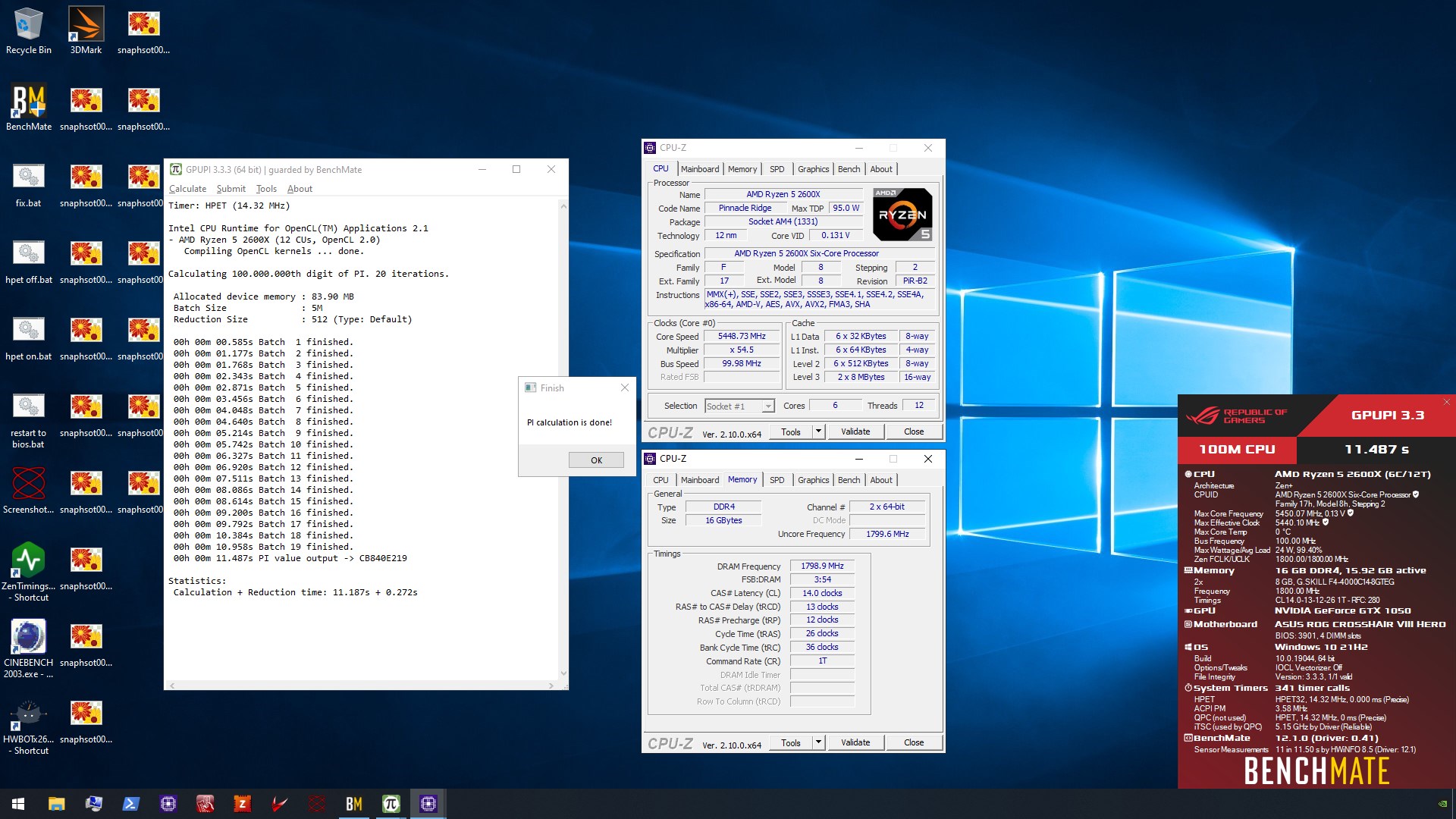Select the hpet off.bat file icon
This screenshot has width=1456, height=819.
pyautogui.click(x=29, y=261)
